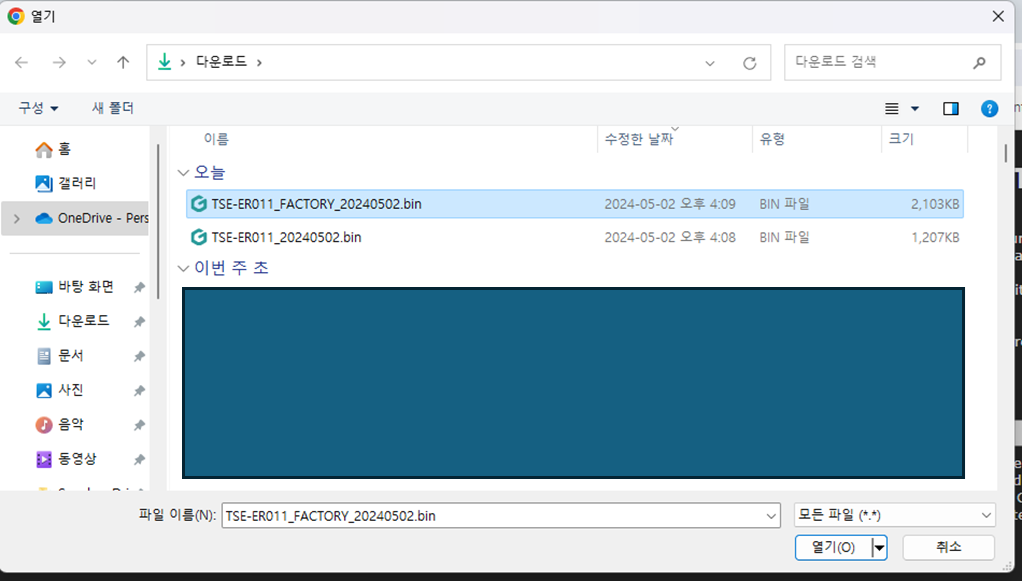Click pin icon next to 바탕 화면

139,288
